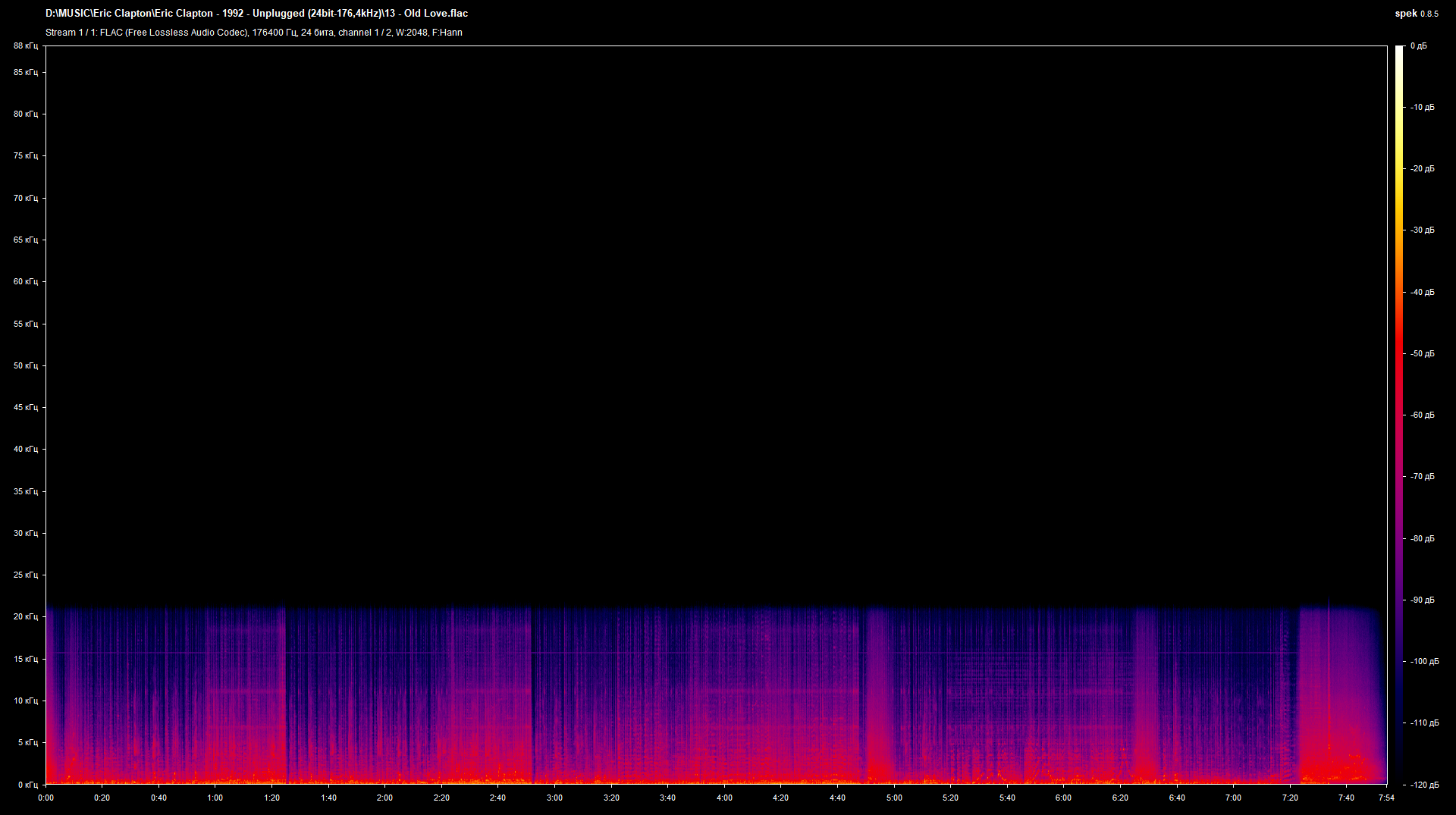Screen dimensions: 1456x815
Task: Click the 88 kHz frequency axis label
Action: click(x=25, y=45)
